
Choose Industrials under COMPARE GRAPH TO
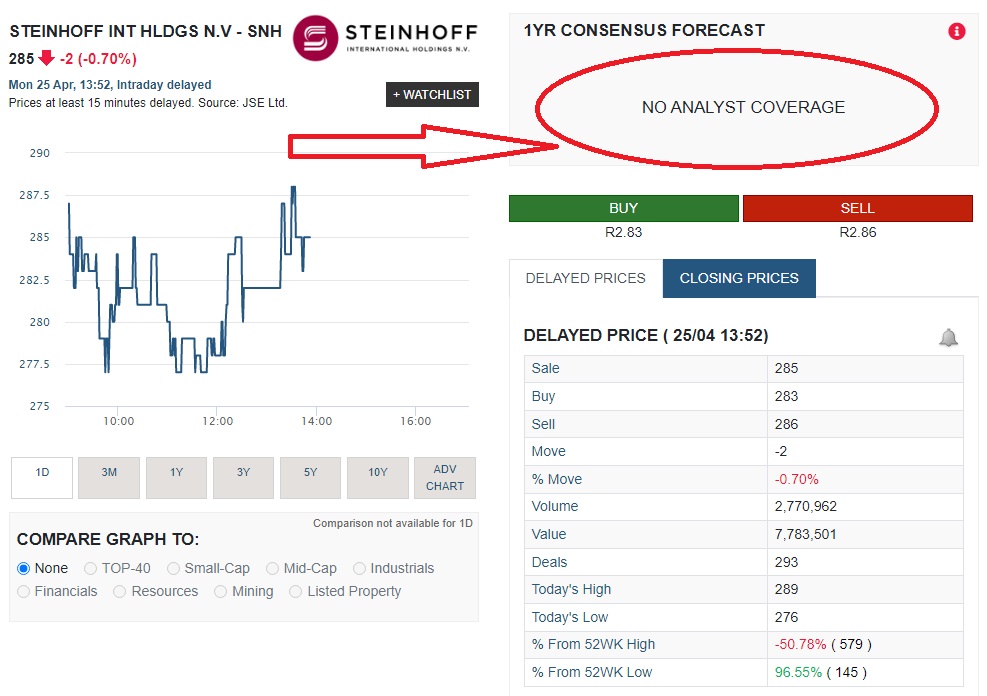tap(359, 568)
